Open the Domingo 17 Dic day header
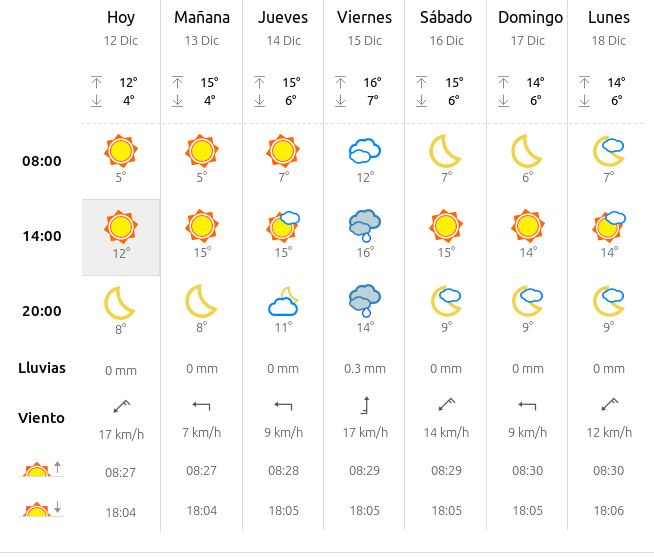 (530, 28)
